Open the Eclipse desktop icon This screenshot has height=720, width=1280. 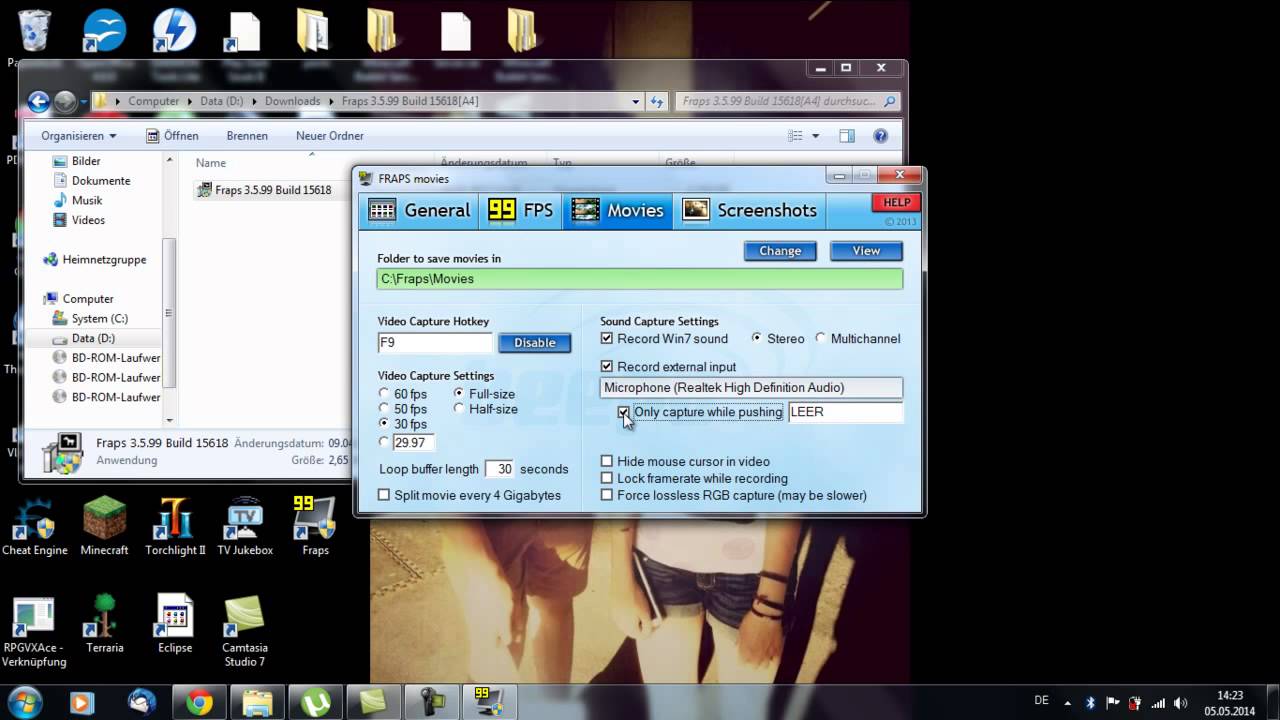pos(175,624)
